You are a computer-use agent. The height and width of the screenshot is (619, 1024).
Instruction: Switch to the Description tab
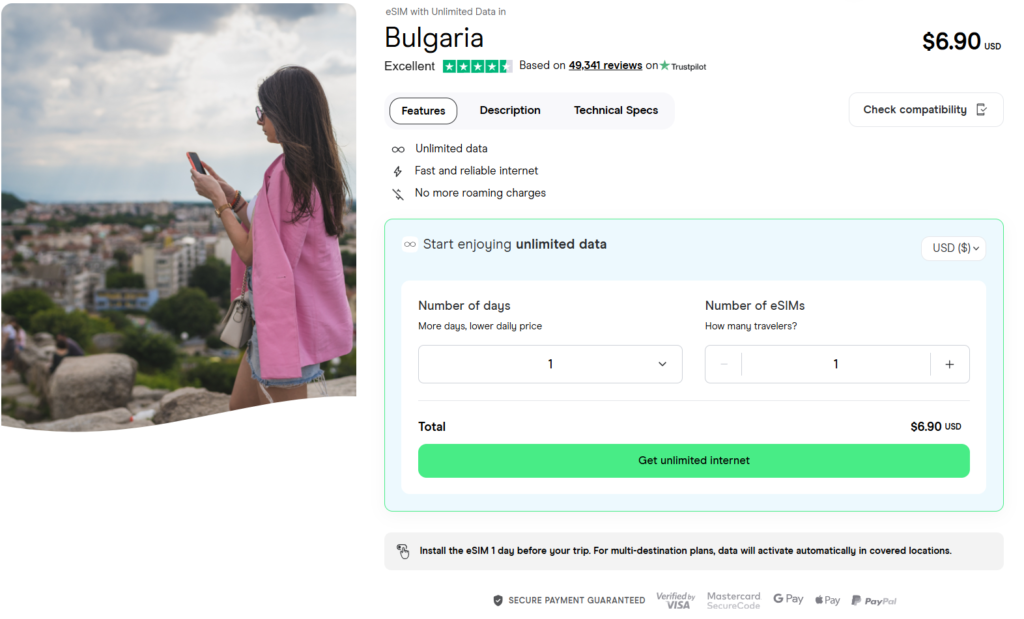pyautogui.click(x=510, y=110)
